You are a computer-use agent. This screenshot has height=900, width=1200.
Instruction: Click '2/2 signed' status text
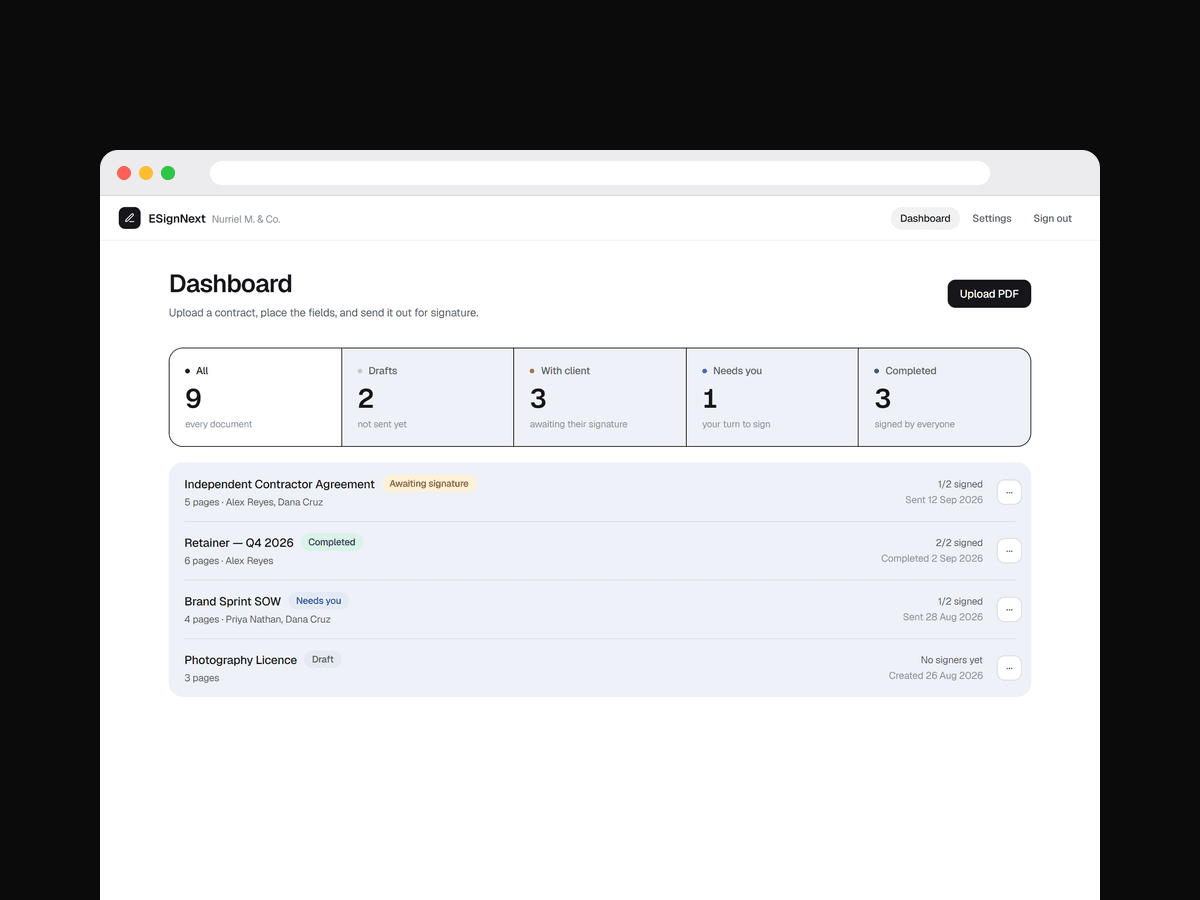click(960, 543)
